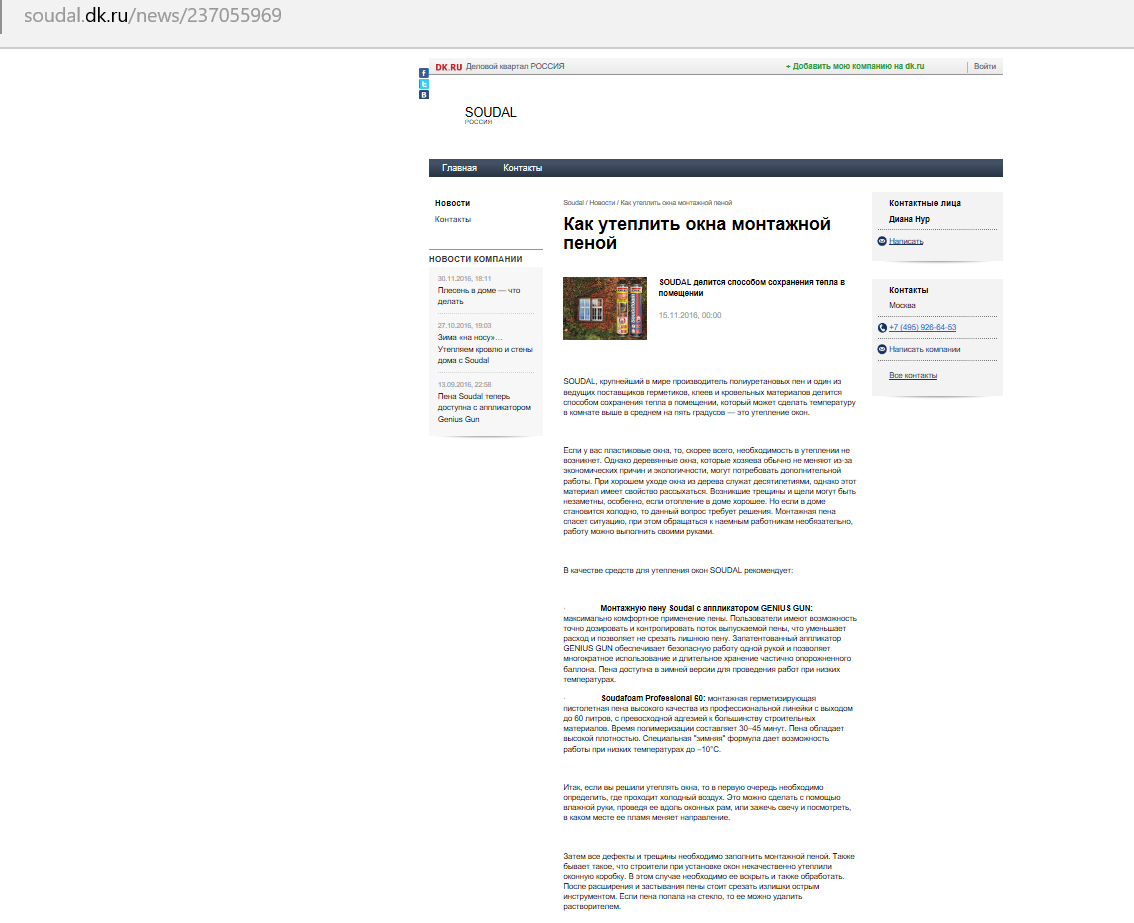Click the article thumbnail image
This screenshot has width=1134, height=923.
(605, 308)
